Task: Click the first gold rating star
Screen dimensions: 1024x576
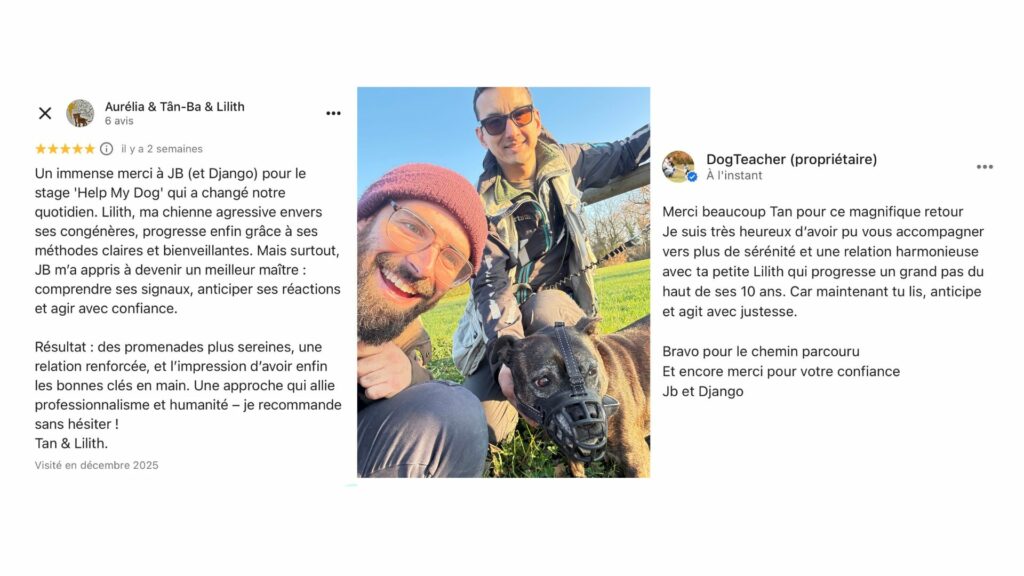Action: (x=41, y=149)
